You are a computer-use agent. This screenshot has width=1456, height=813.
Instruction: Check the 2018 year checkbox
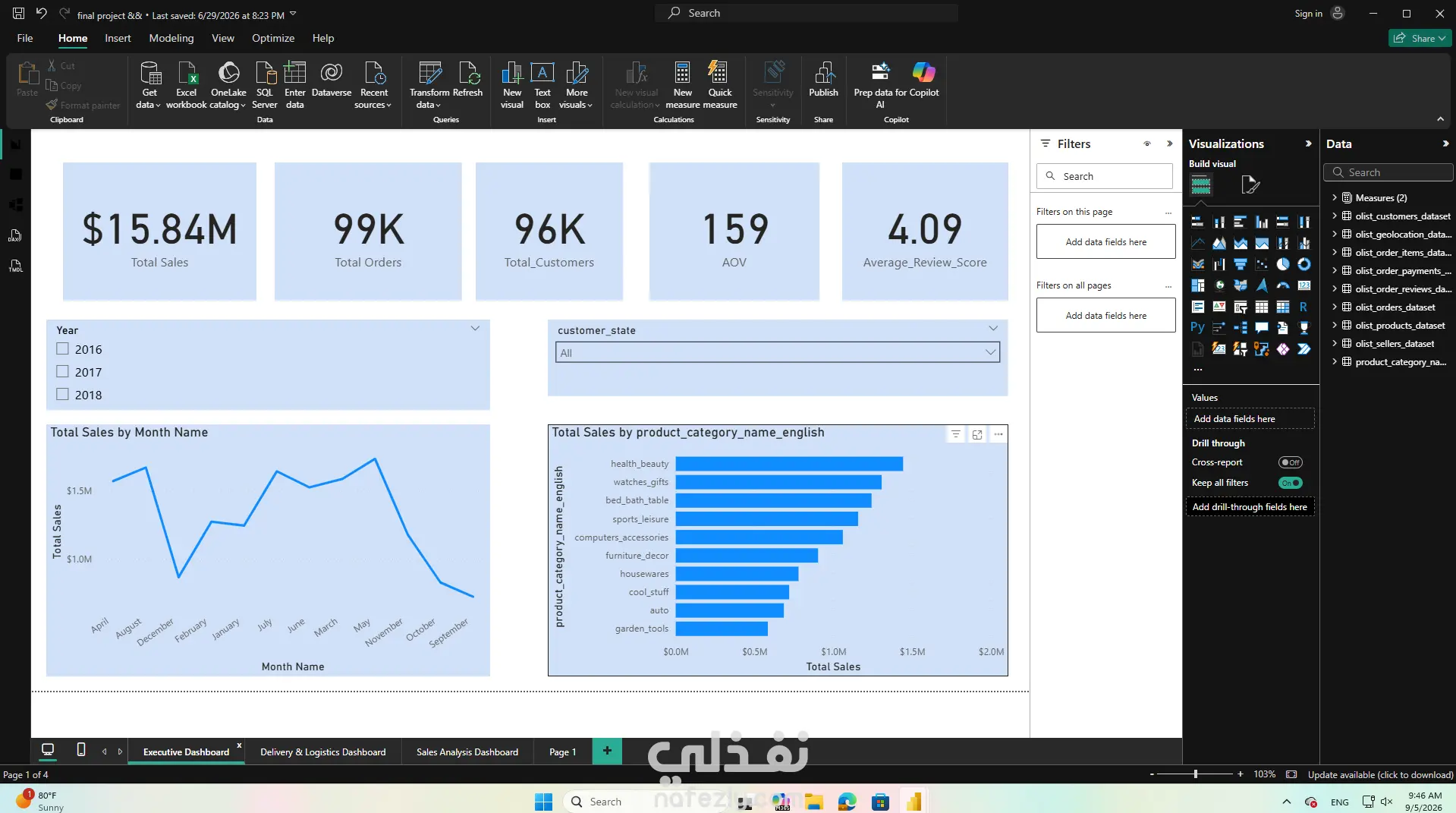point(62,395)
